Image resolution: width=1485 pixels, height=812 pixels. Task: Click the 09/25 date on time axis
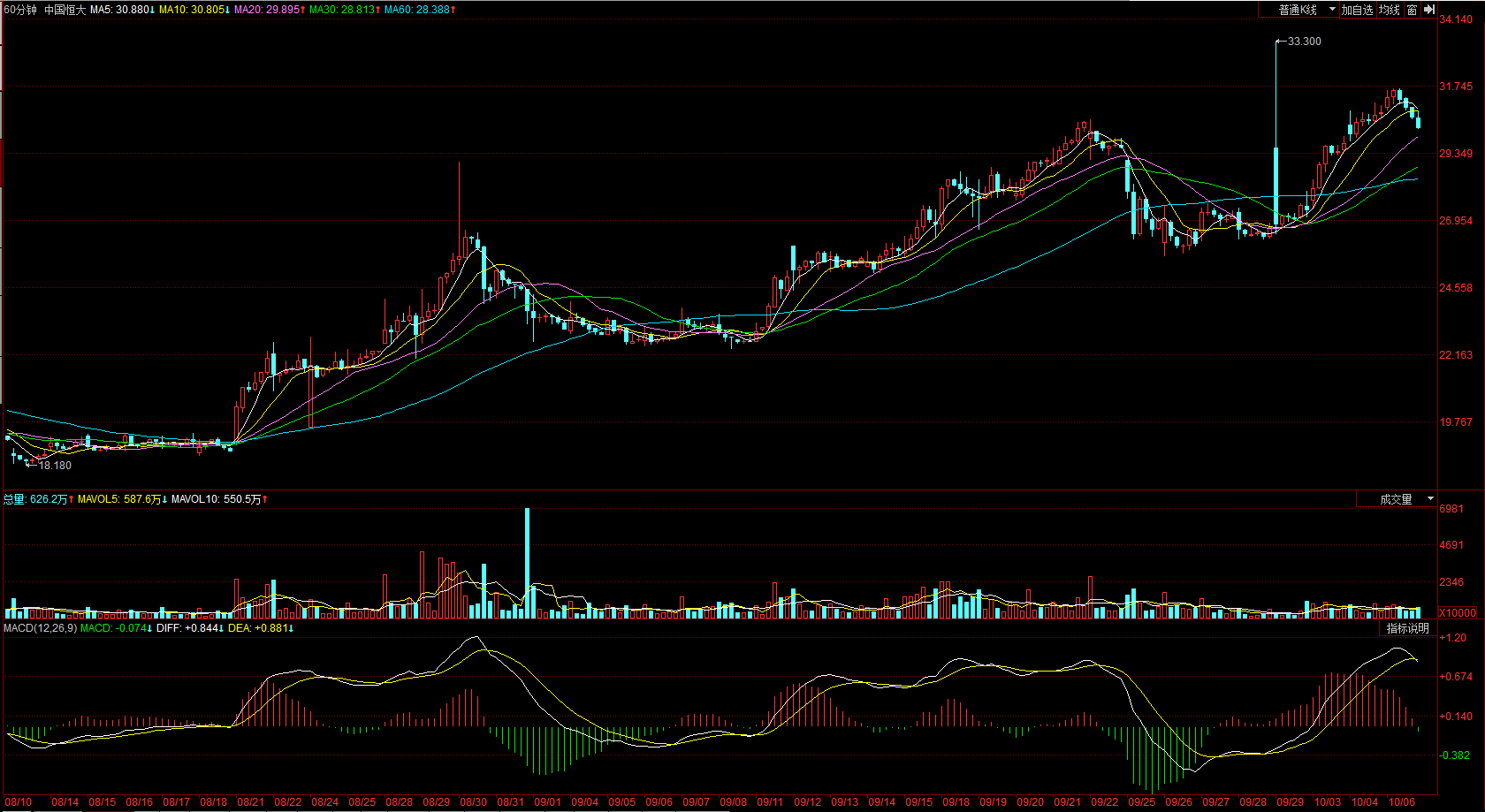click(1141, 802)
